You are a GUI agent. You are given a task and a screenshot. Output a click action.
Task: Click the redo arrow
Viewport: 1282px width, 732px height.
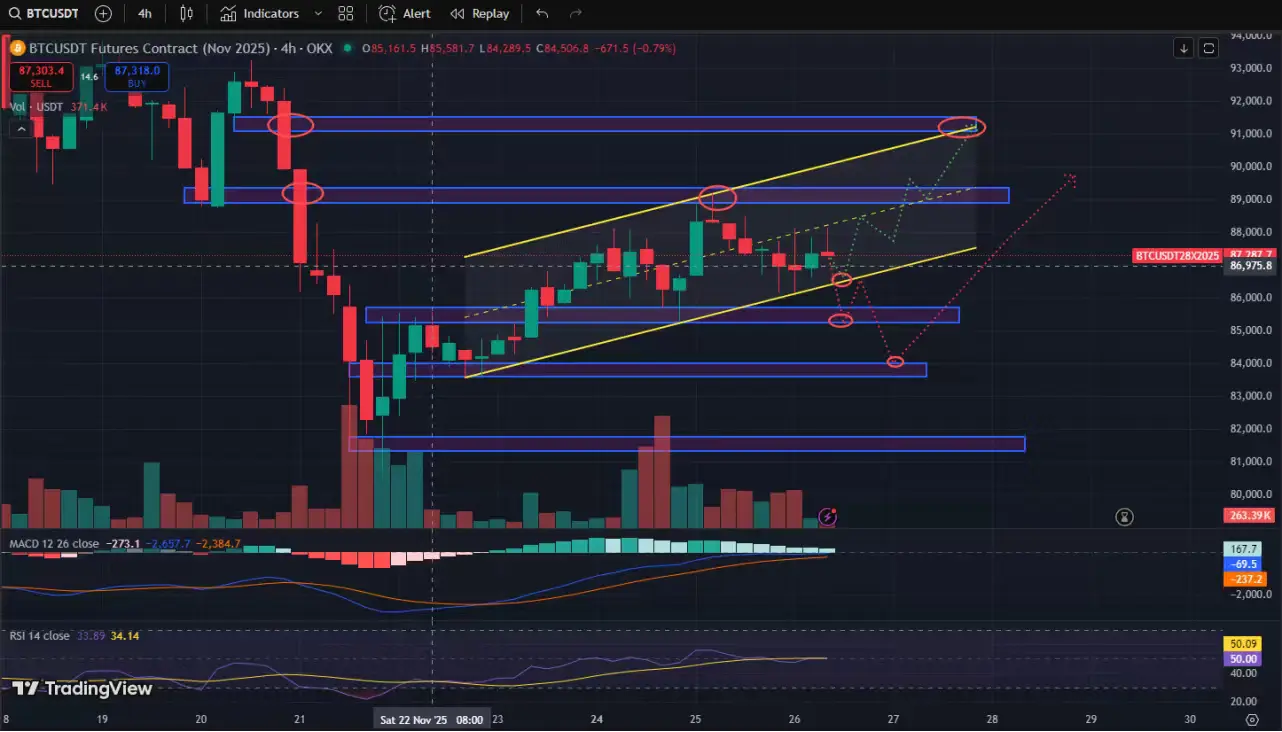click(575, 14)
